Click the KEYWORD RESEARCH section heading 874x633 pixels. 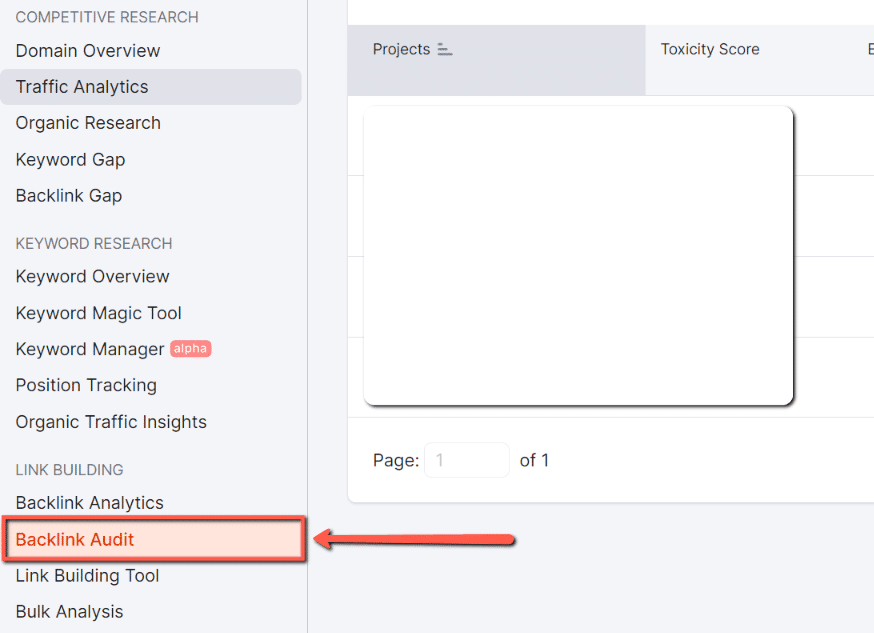click(x=93, y=243)
